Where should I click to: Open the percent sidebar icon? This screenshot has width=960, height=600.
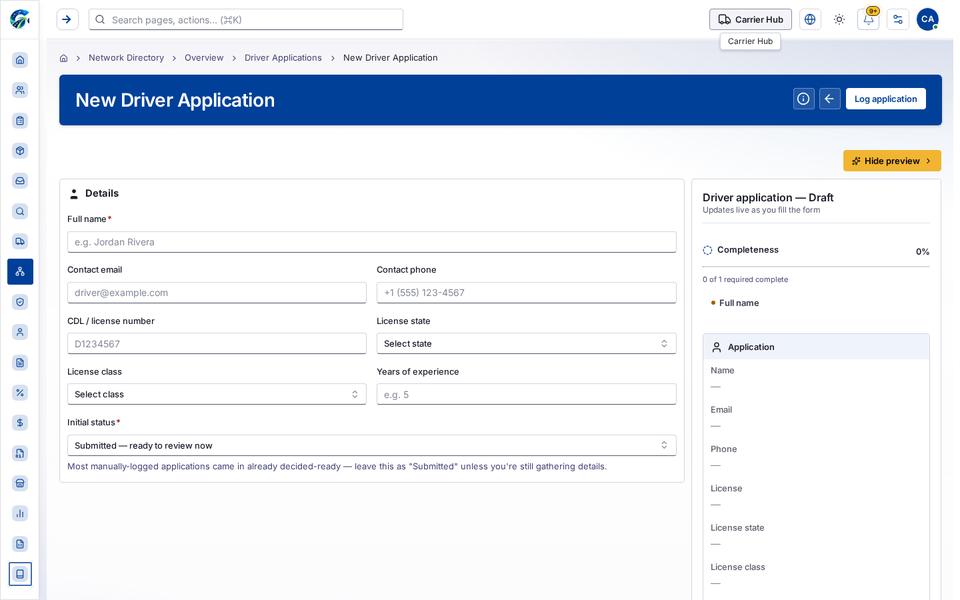coord(20,393)
